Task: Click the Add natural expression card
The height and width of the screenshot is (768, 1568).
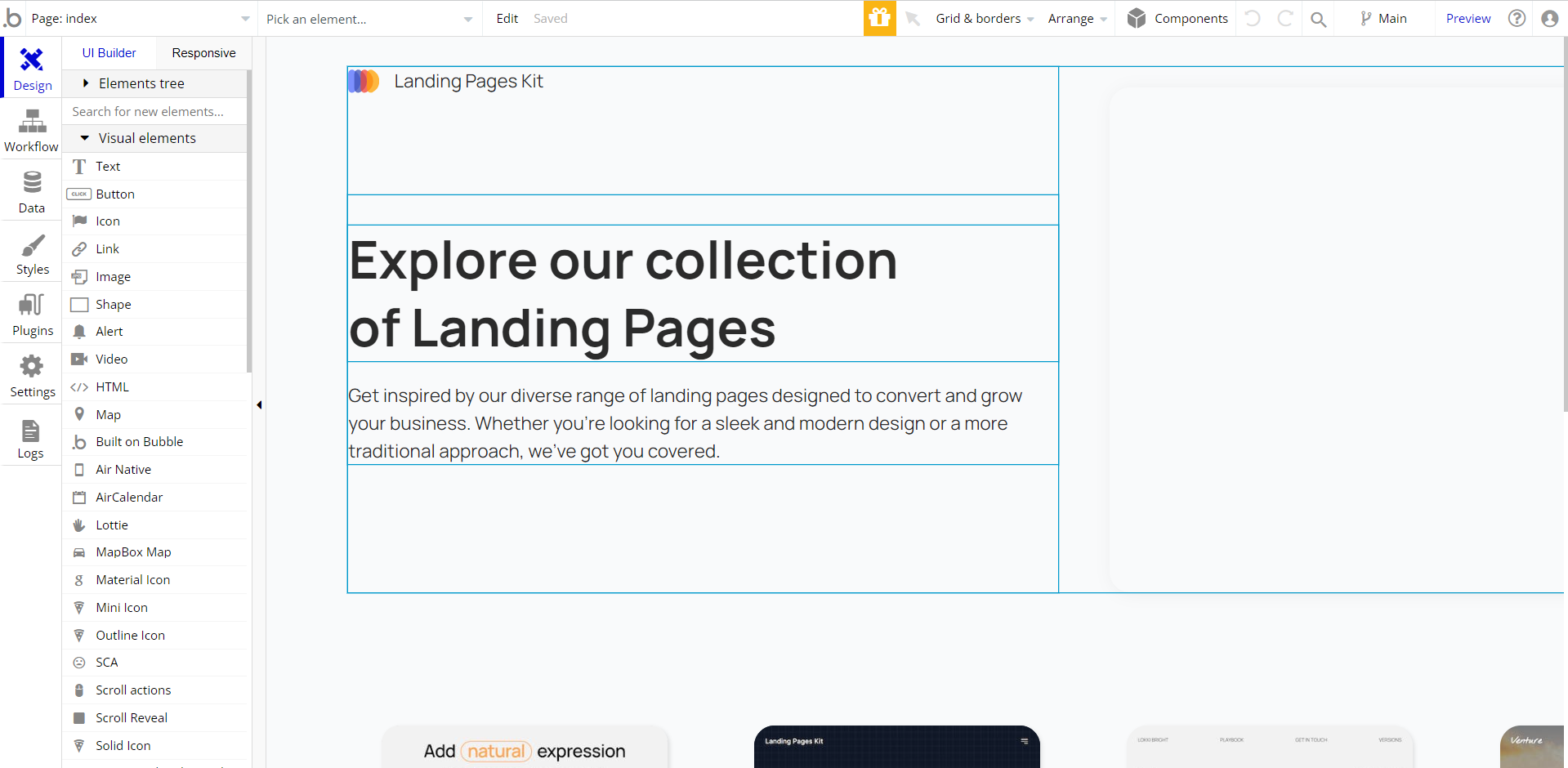Action: [x=525, y=747]
